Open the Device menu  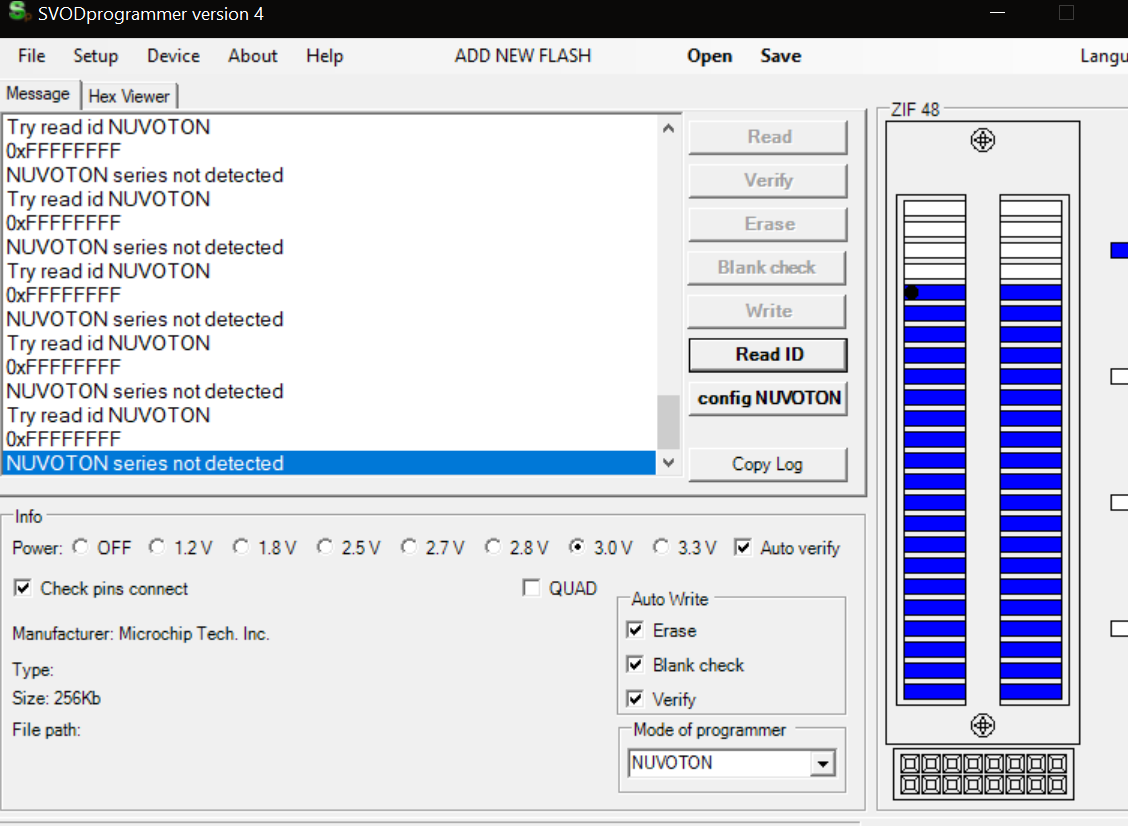coord(173,55)
